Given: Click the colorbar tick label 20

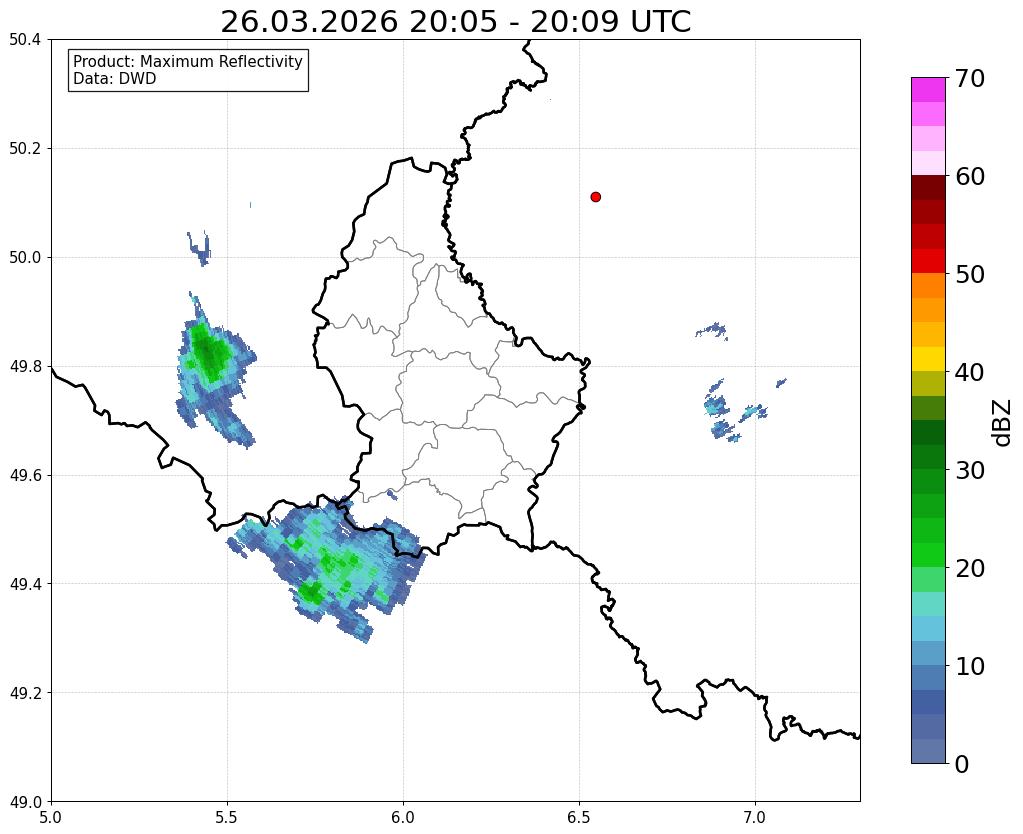Looking at the screenshot, I should click(x=970, y=568).
